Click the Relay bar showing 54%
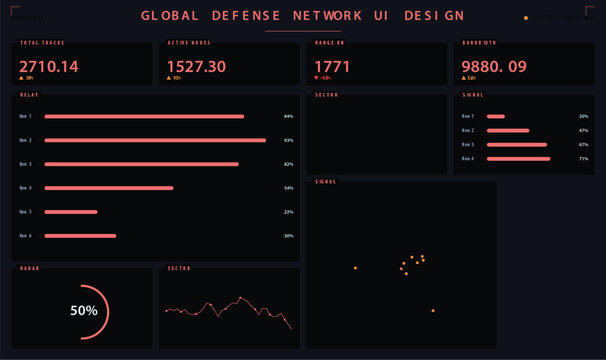The height and width of the screenshot is (360, 606). pos(109,188)
